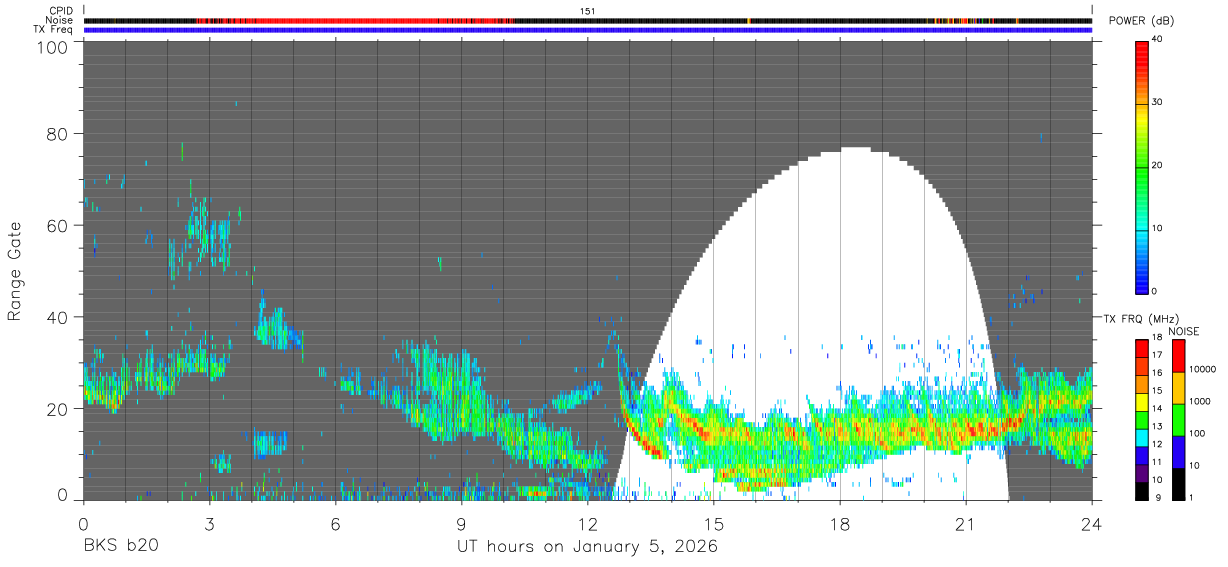This screenshot has height=567, width=1228.
Task: Pick the black noise swatch above 1
Action: [x=1178, y=484]
